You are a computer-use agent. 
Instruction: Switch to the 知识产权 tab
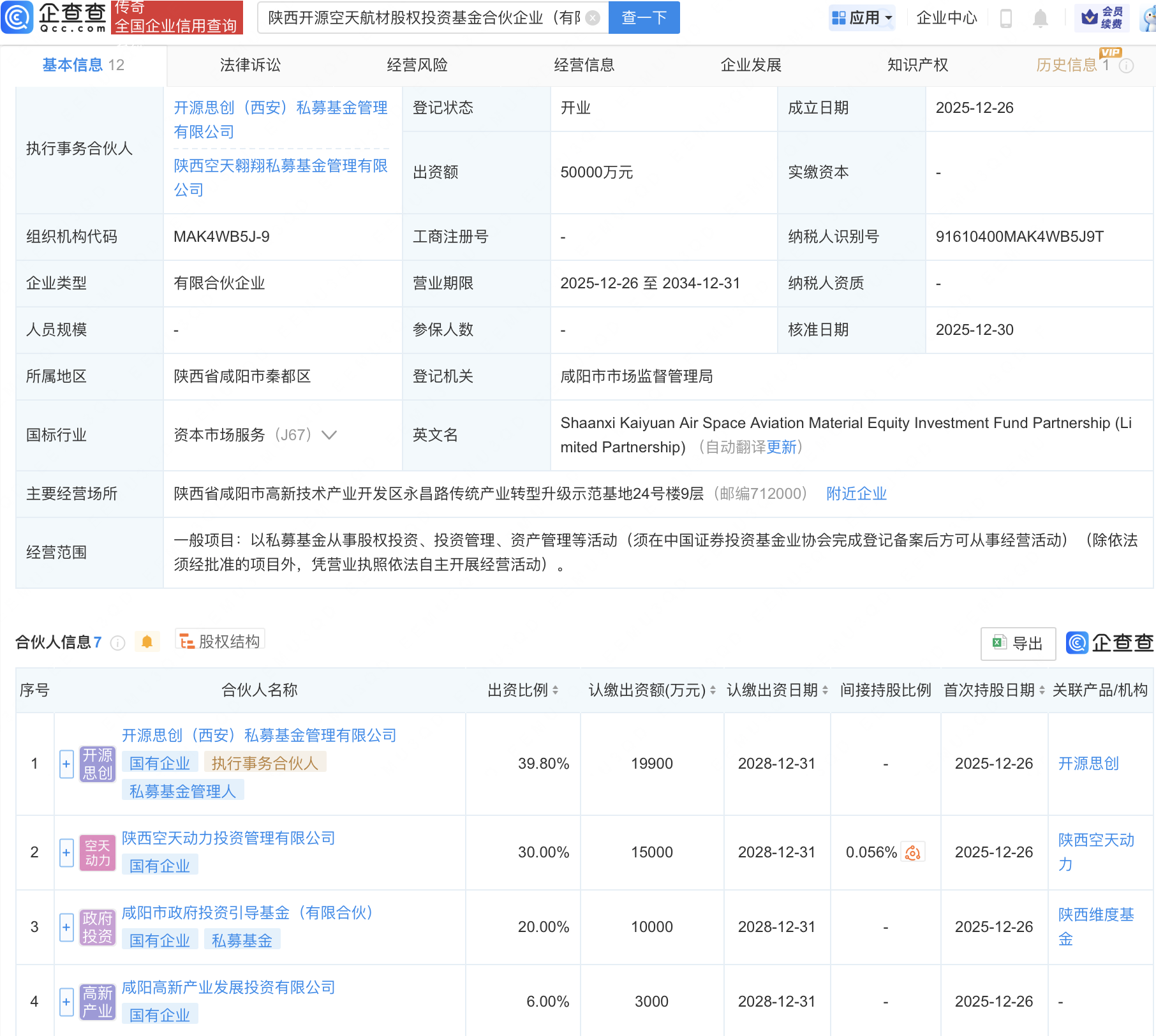point(917,65)
